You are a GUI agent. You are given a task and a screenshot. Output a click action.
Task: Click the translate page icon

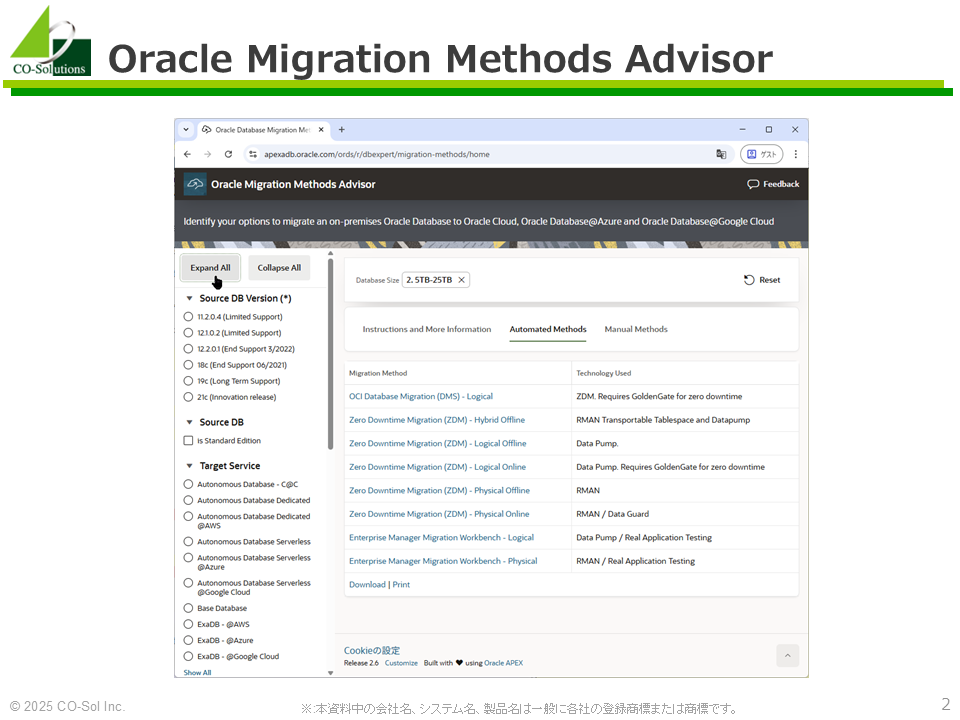click(721, 154)
